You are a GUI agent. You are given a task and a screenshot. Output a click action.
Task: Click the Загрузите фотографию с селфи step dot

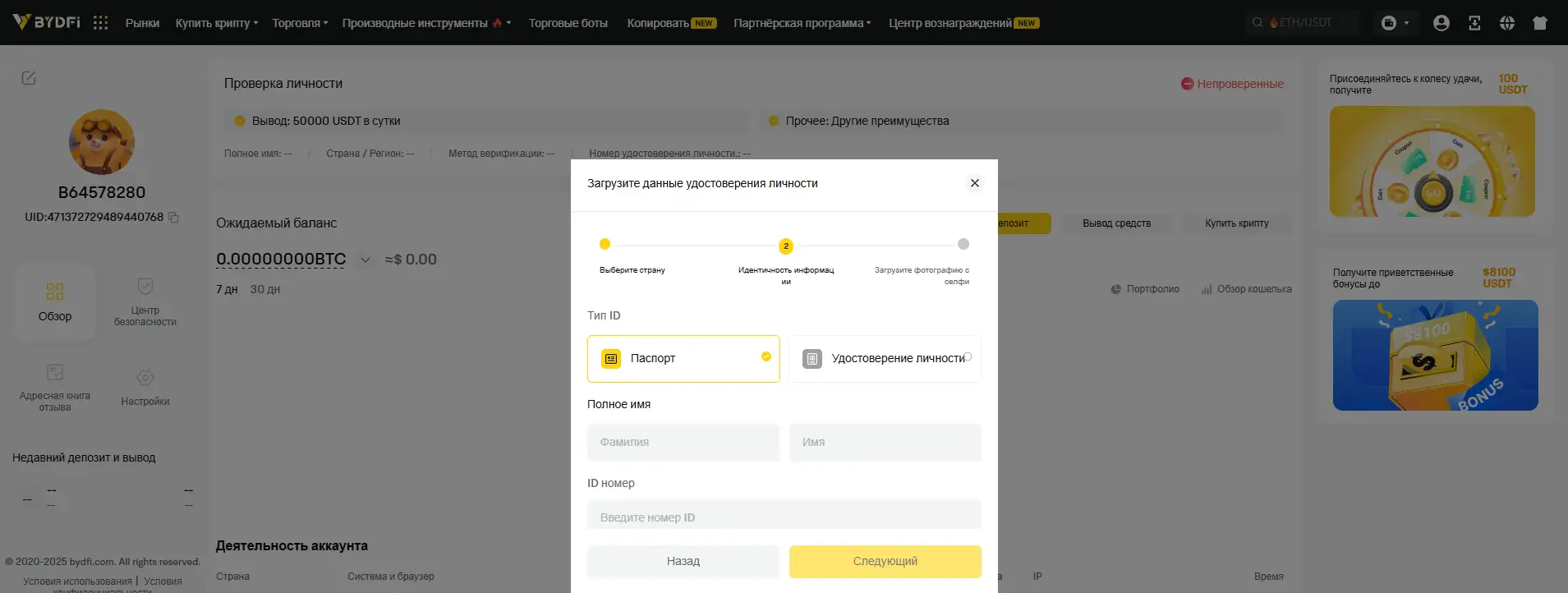tap(963, 244)
